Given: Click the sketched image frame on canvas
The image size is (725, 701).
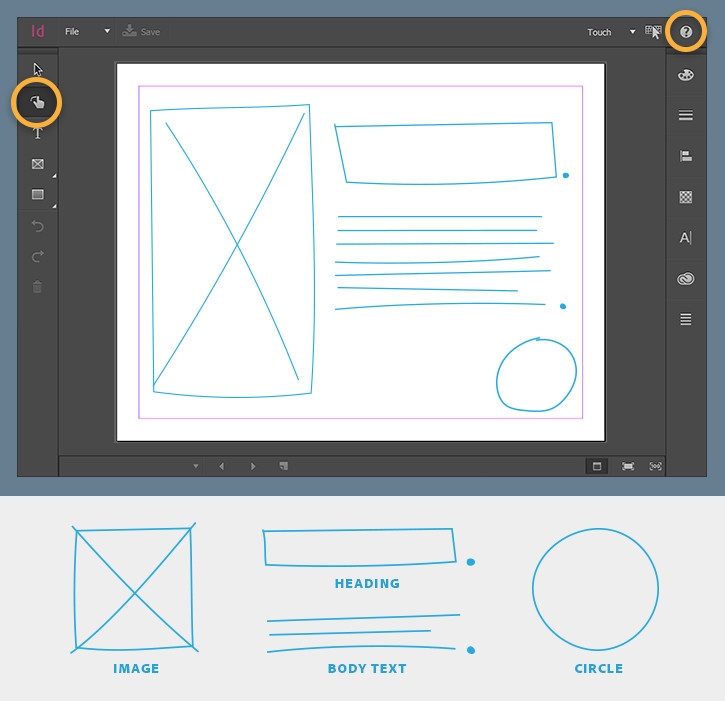Looking at the screenshot, I should [x=233, y=251].
